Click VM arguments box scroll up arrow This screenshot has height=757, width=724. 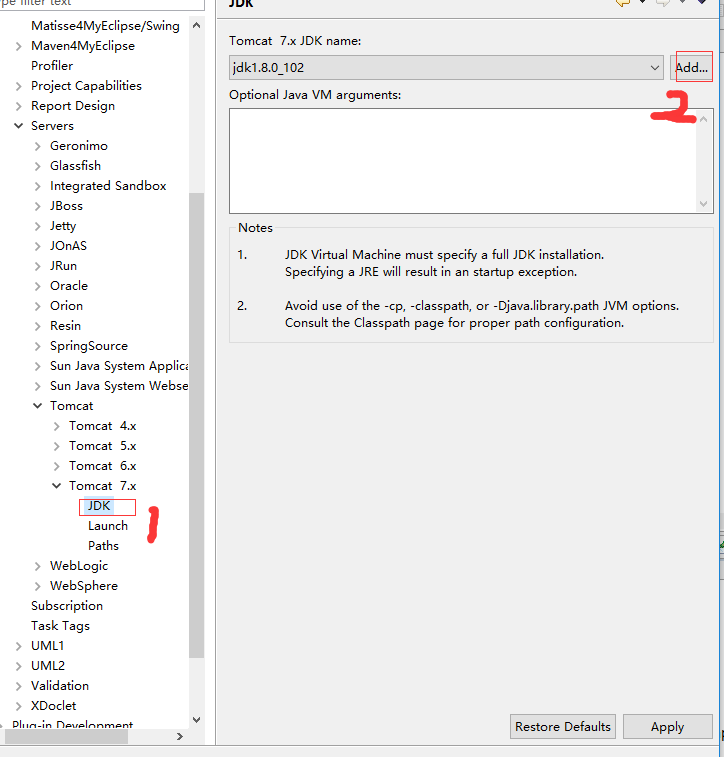tap(704, 118)
